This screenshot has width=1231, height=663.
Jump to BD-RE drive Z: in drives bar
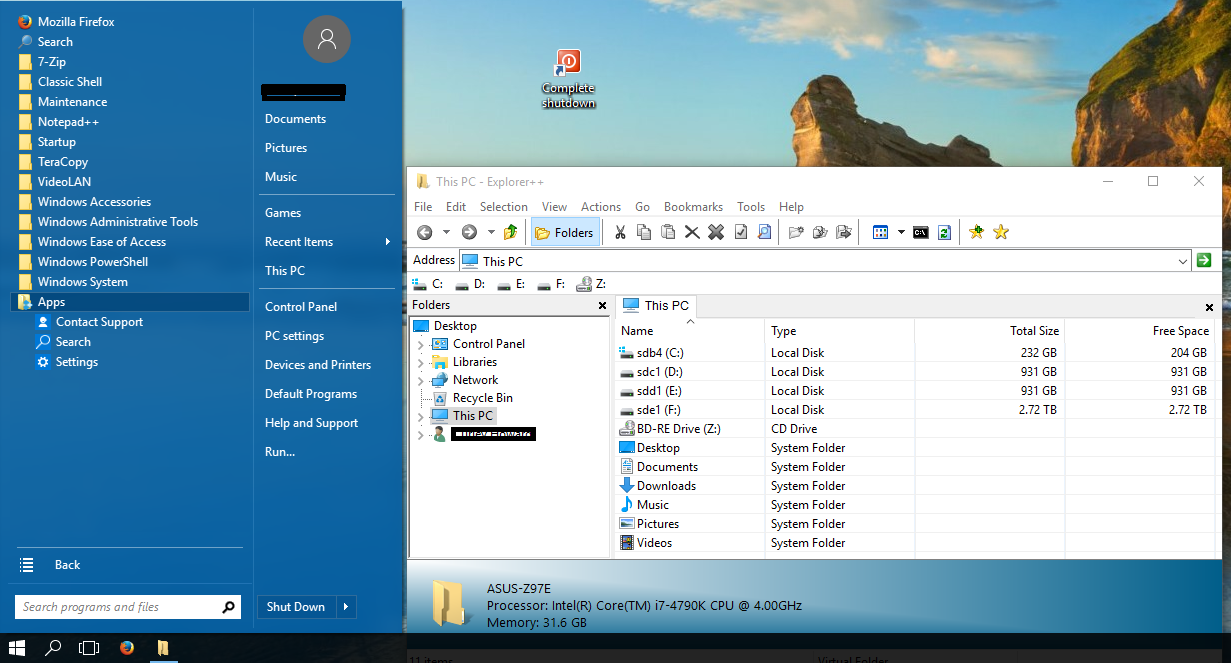[x=591, y=284]
